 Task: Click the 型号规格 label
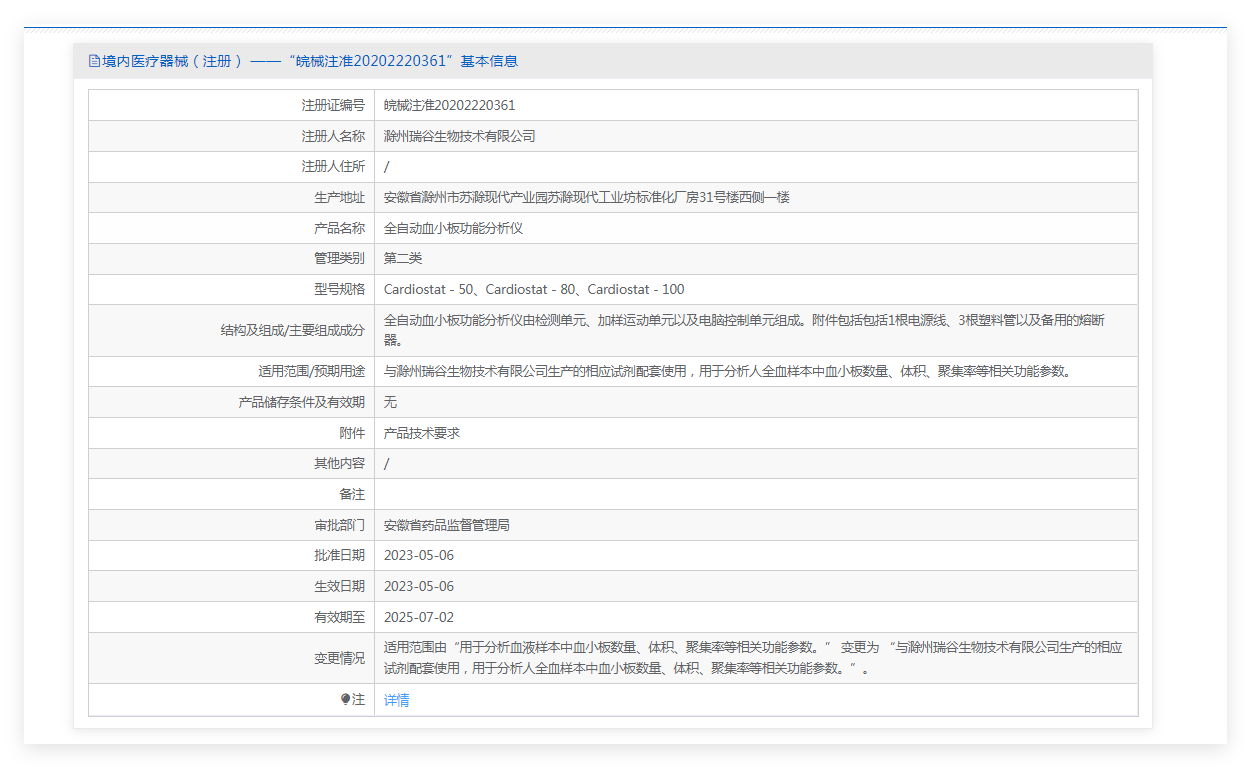pos(340,289)
